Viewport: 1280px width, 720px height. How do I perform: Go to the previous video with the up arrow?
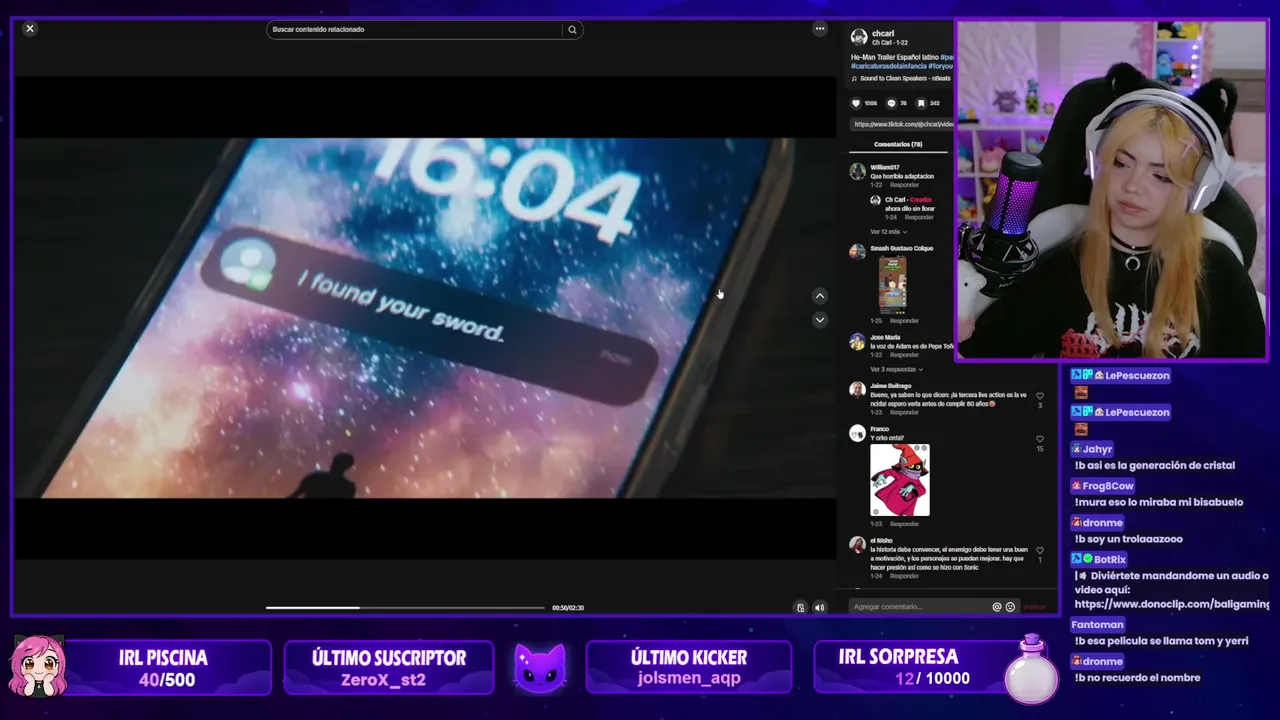[820, 296]
